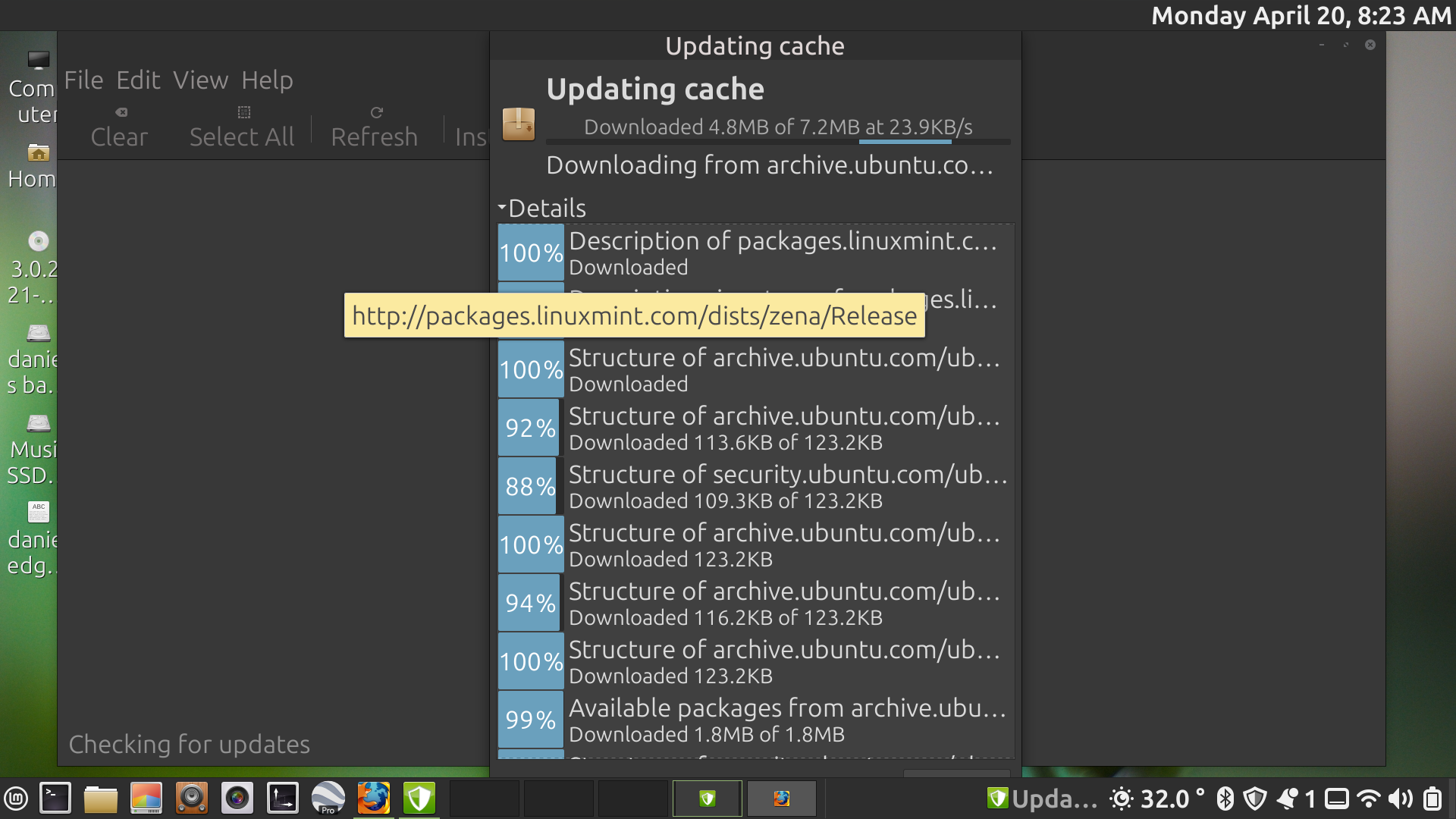Click the Wi-Fi network tray icon
The image size is (1456, 819).
pyautogui.click(x=1369, y=799)
